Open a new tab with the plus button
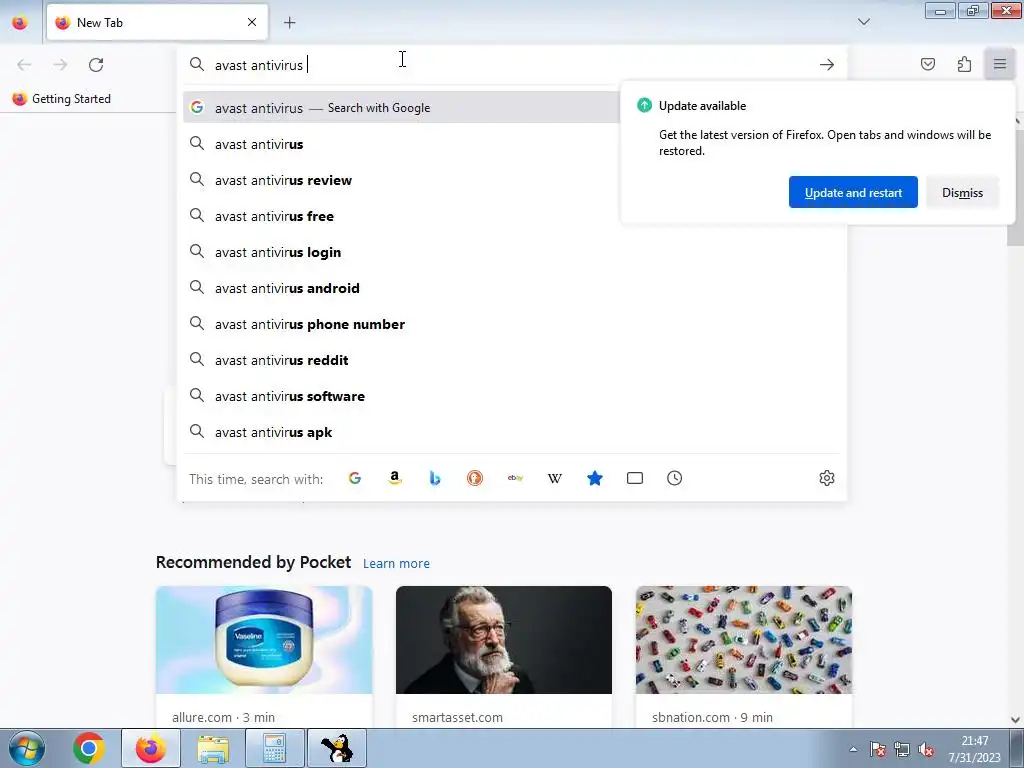1024x768 pixels. [289, 22]
